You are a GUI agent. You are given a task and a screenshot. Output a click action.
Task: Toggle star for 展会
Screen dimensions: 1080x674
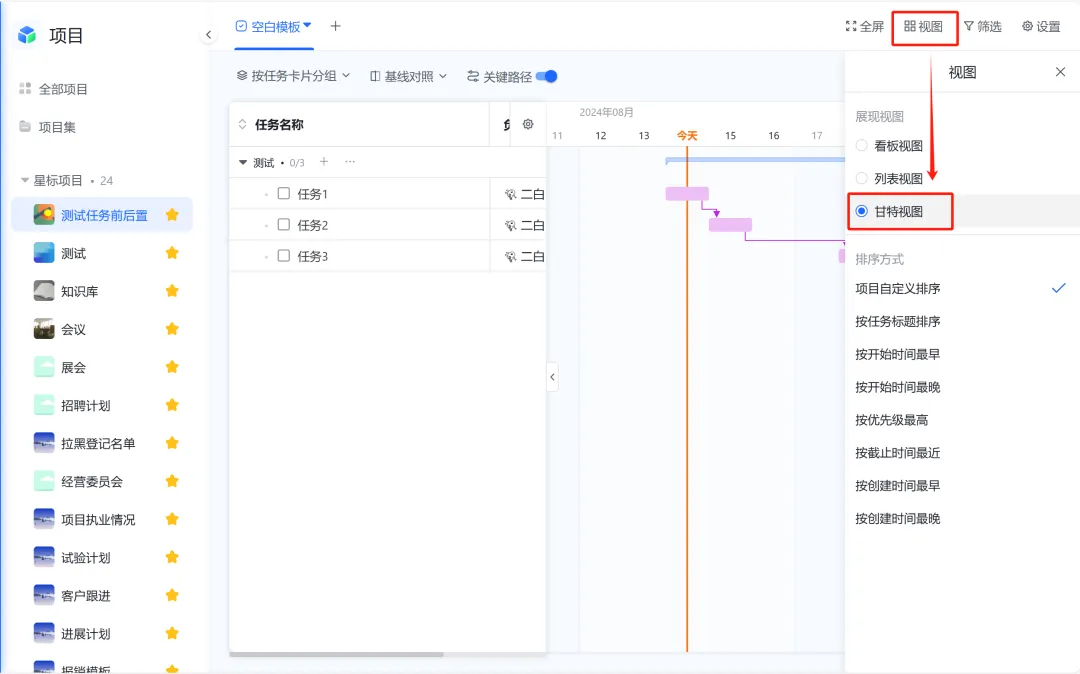[x=172, y=367]
